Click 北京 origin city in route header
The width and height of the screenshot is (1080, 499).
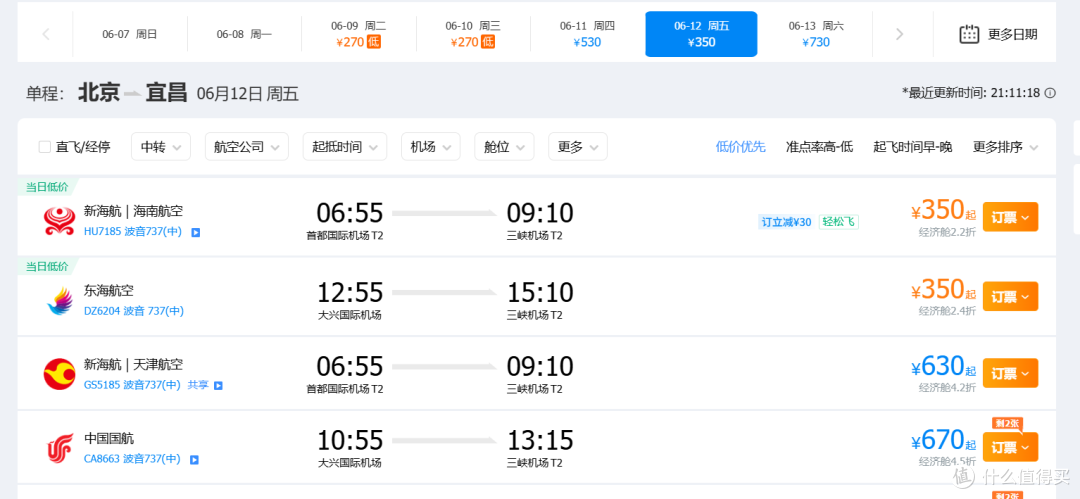pos(99,93)
